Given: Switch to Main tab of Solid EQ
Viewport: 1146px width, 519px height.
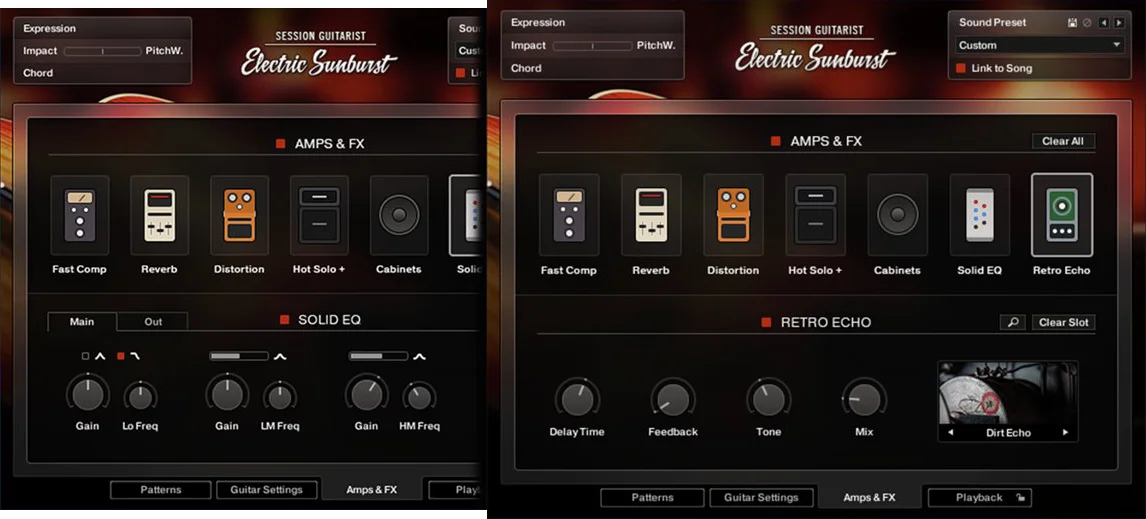Looking at the screenshot, I should click(82, 322).
